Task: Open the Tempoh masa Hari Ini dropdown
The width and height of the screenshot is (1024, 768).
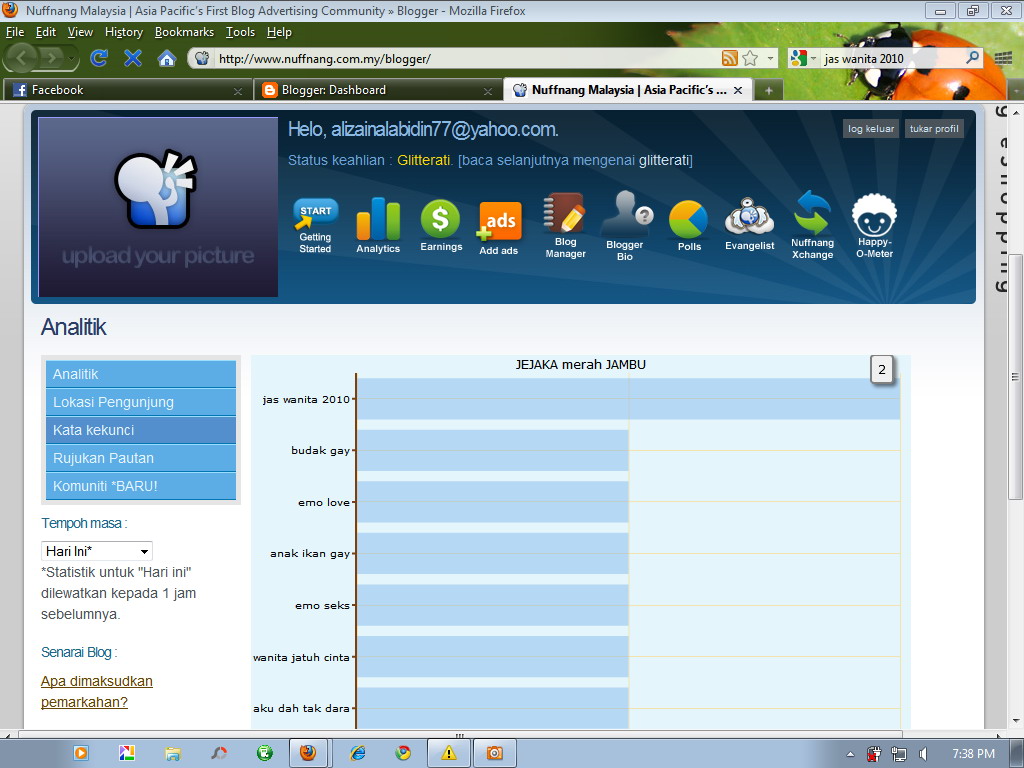Action: [97, 551]
